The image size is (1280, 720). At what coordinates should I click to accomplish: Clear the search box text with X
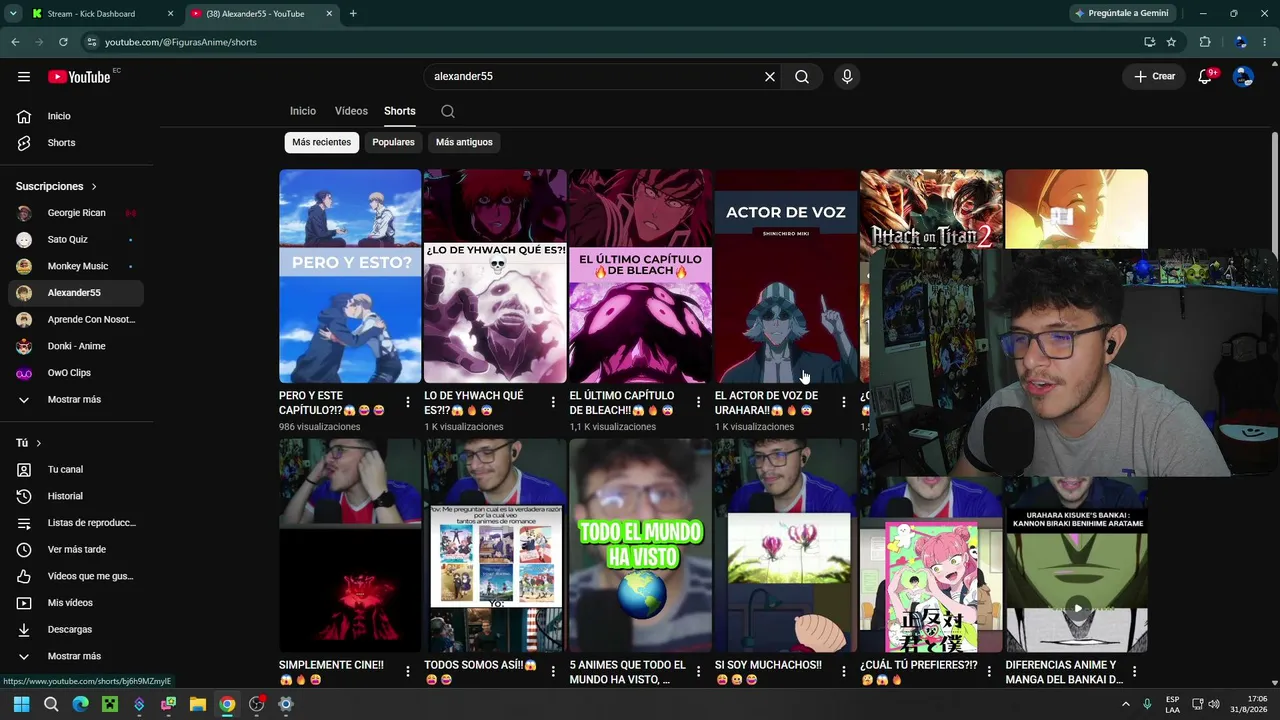point(770,77)
